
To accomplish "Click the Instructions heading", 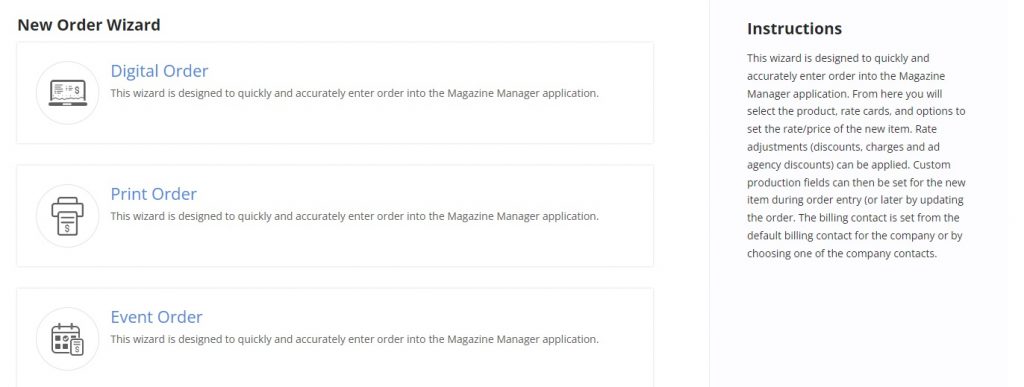I will (794, 29).
